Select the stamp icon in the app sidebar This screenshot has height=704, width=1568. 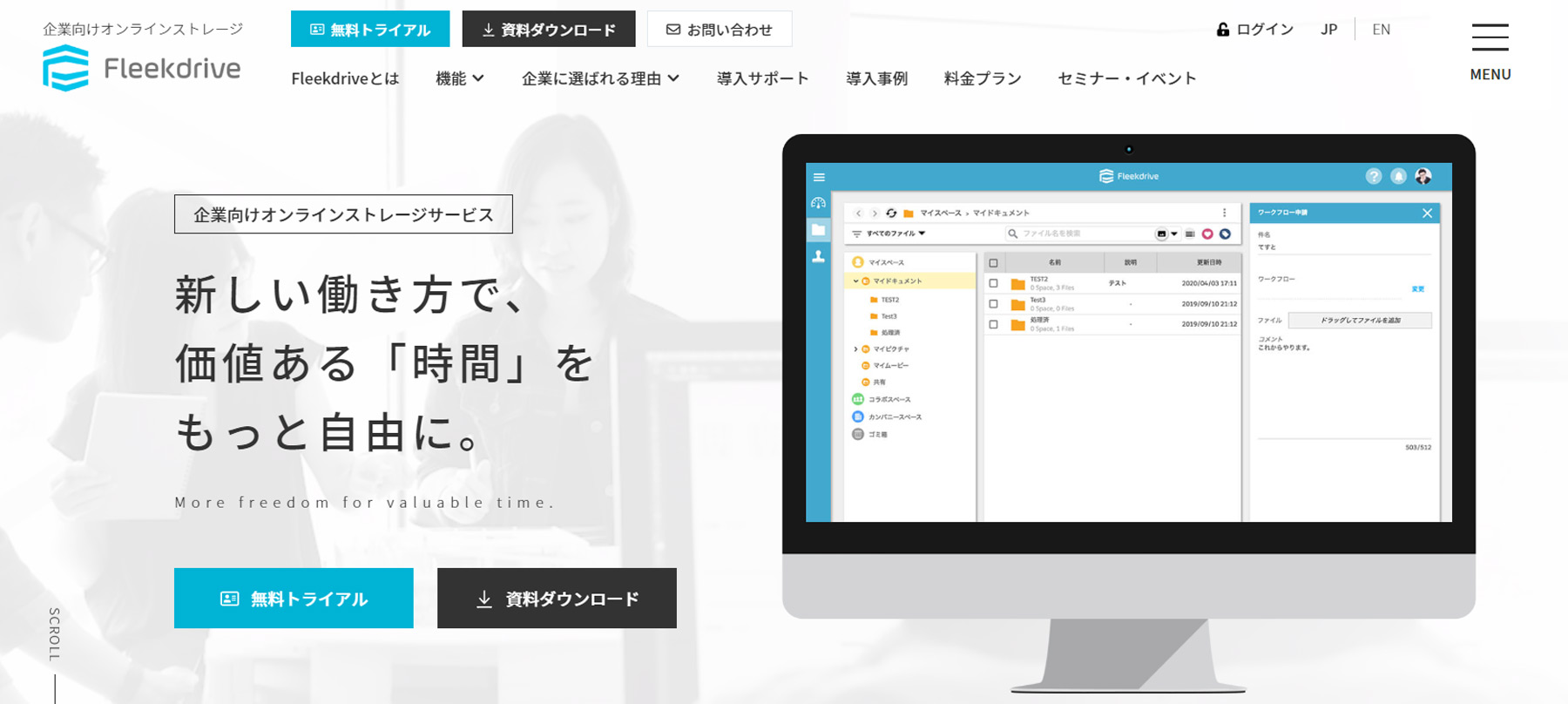(818, 256)
